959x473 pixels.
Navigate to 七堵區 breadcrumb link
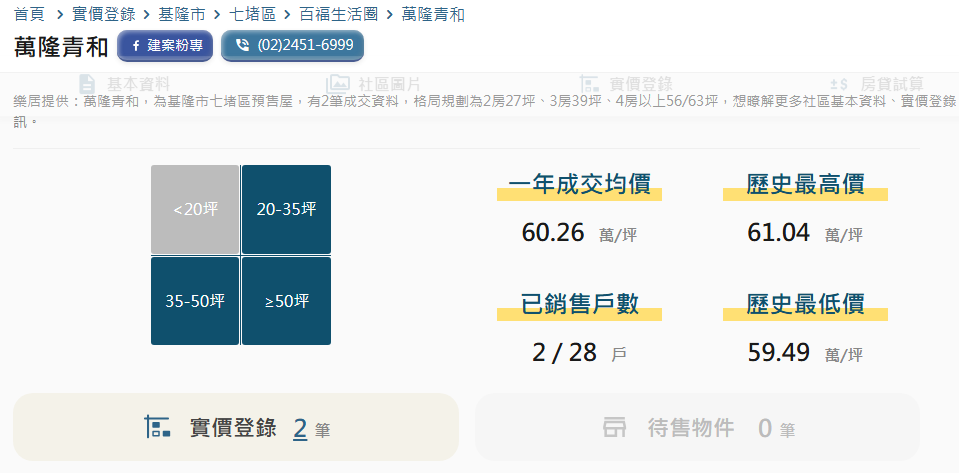tap(252, 15)
